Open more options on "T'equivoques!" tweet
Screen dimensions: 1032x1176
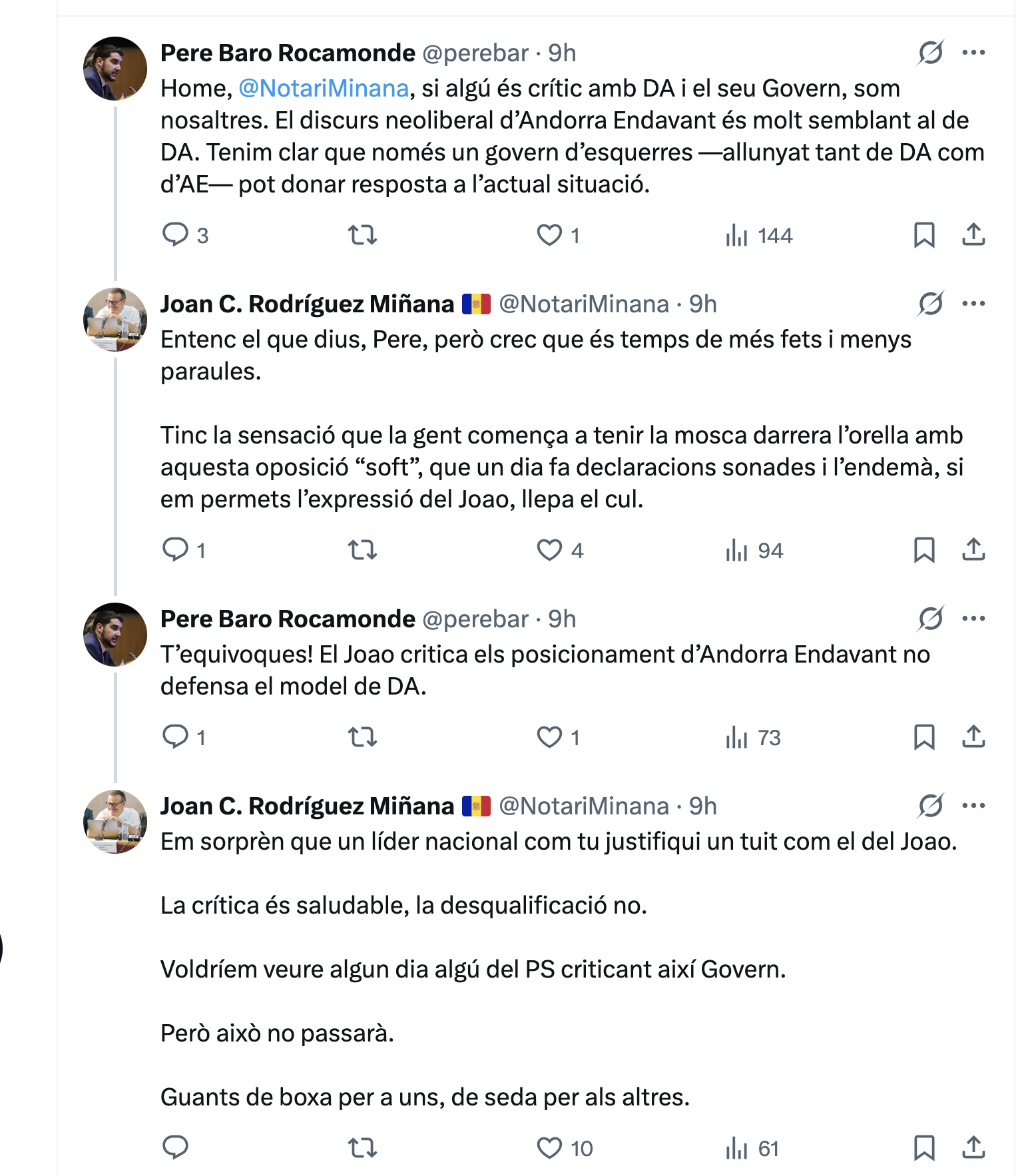point(973,619)
